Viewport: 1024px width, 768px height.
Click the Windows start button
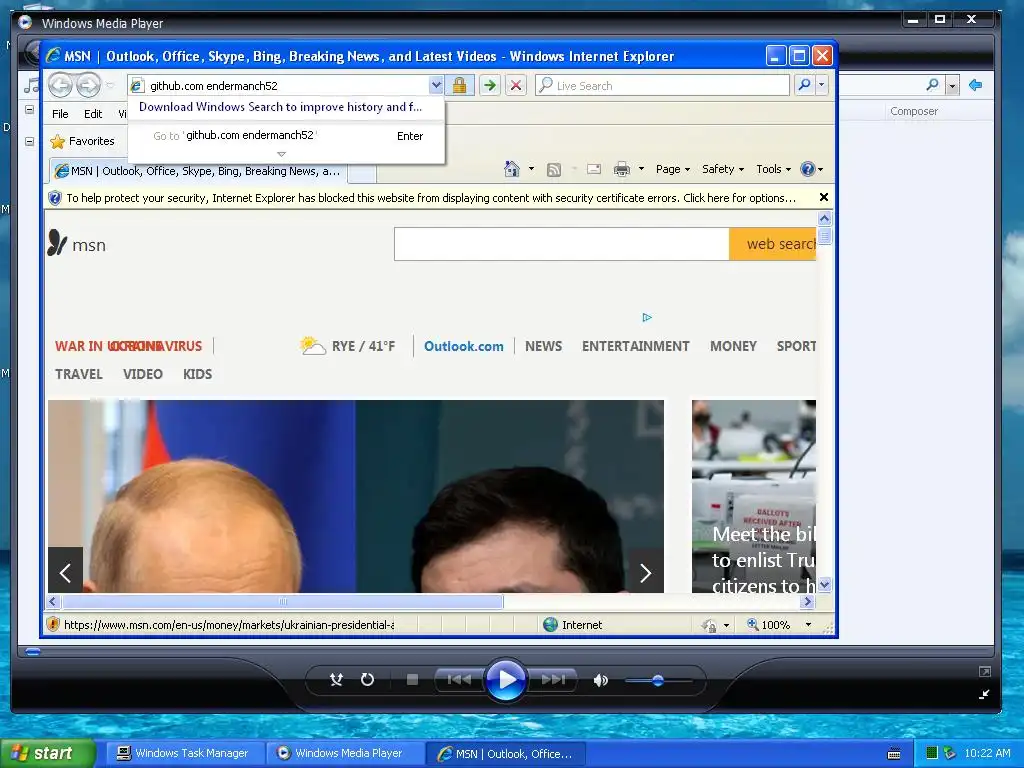tap(48, 753)
